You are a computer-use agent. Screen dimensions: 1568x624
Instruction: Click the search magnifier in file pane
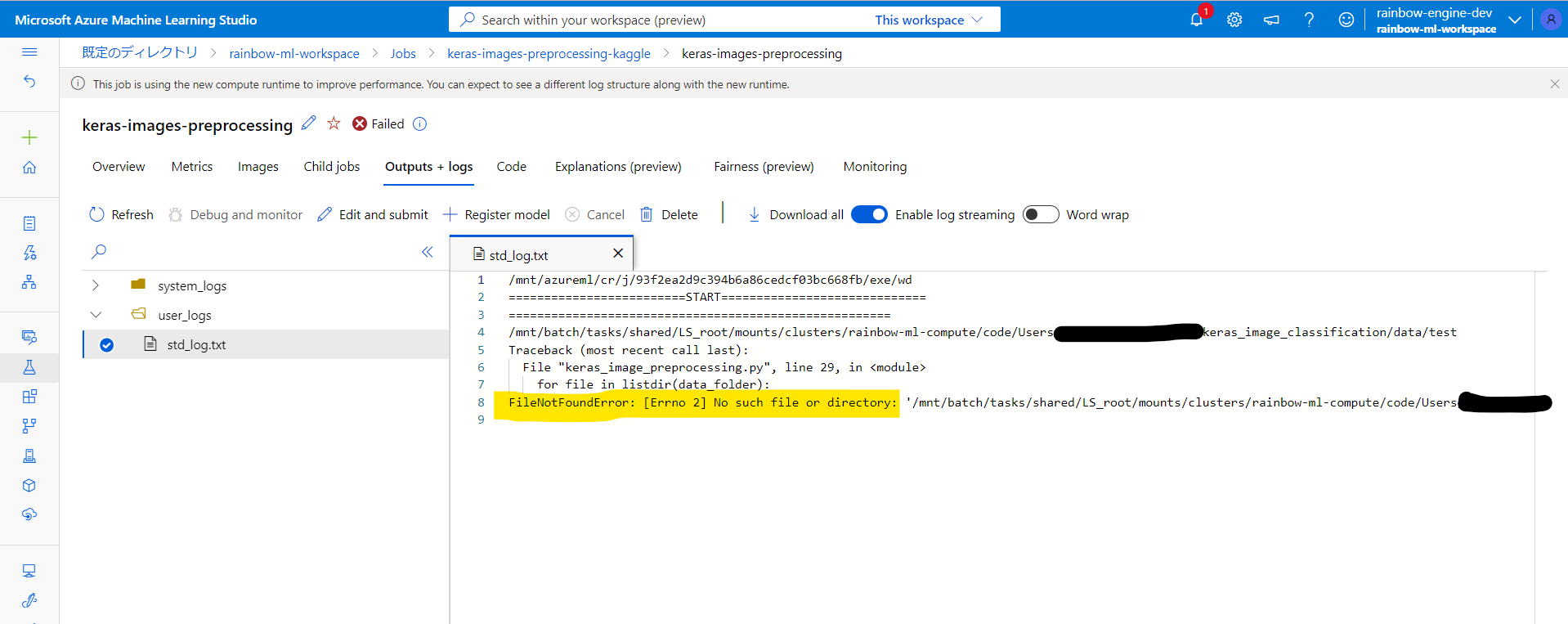click(99, 252)
